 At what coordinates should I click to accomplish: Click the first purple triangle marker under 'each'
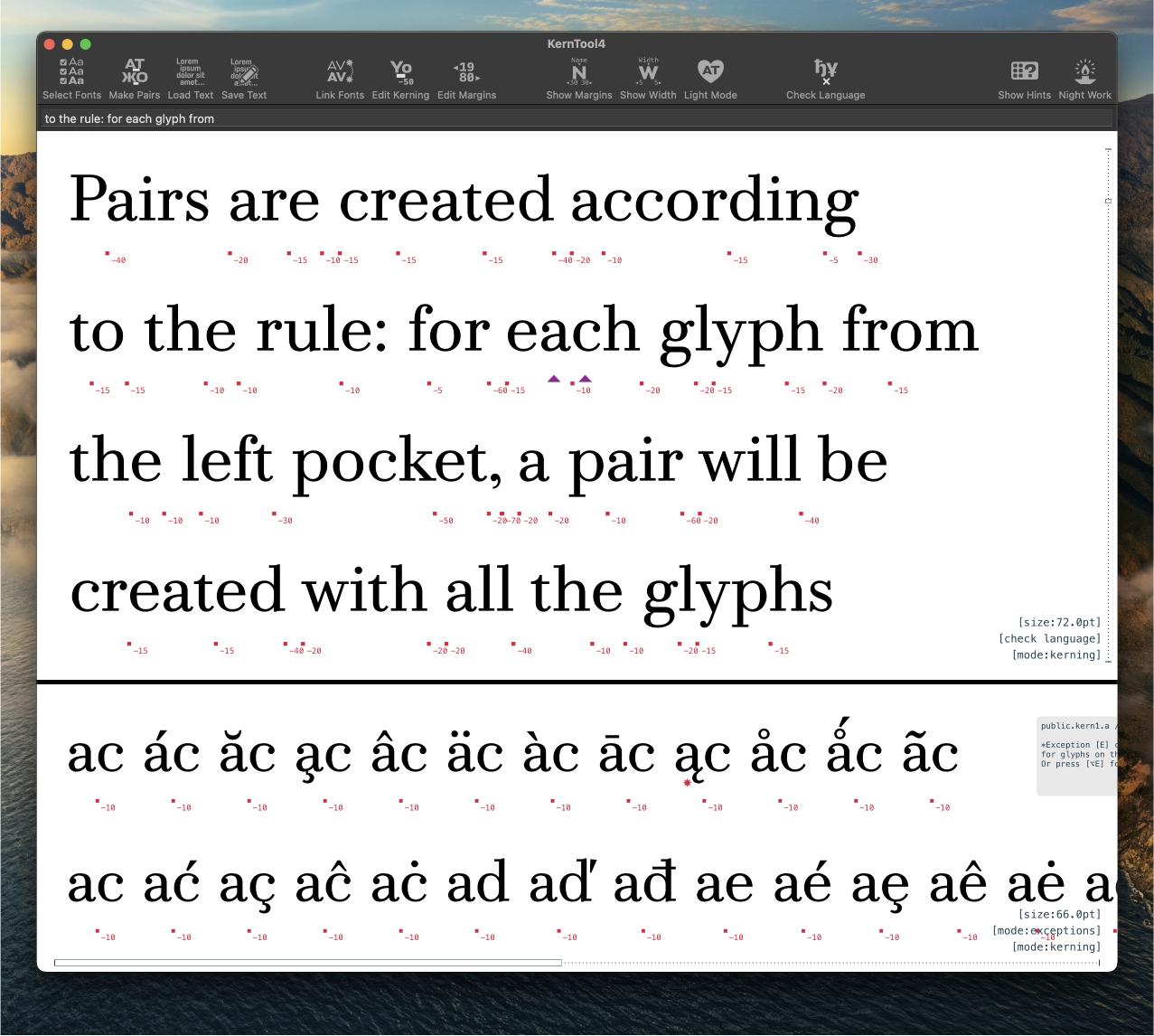[554, 379]
